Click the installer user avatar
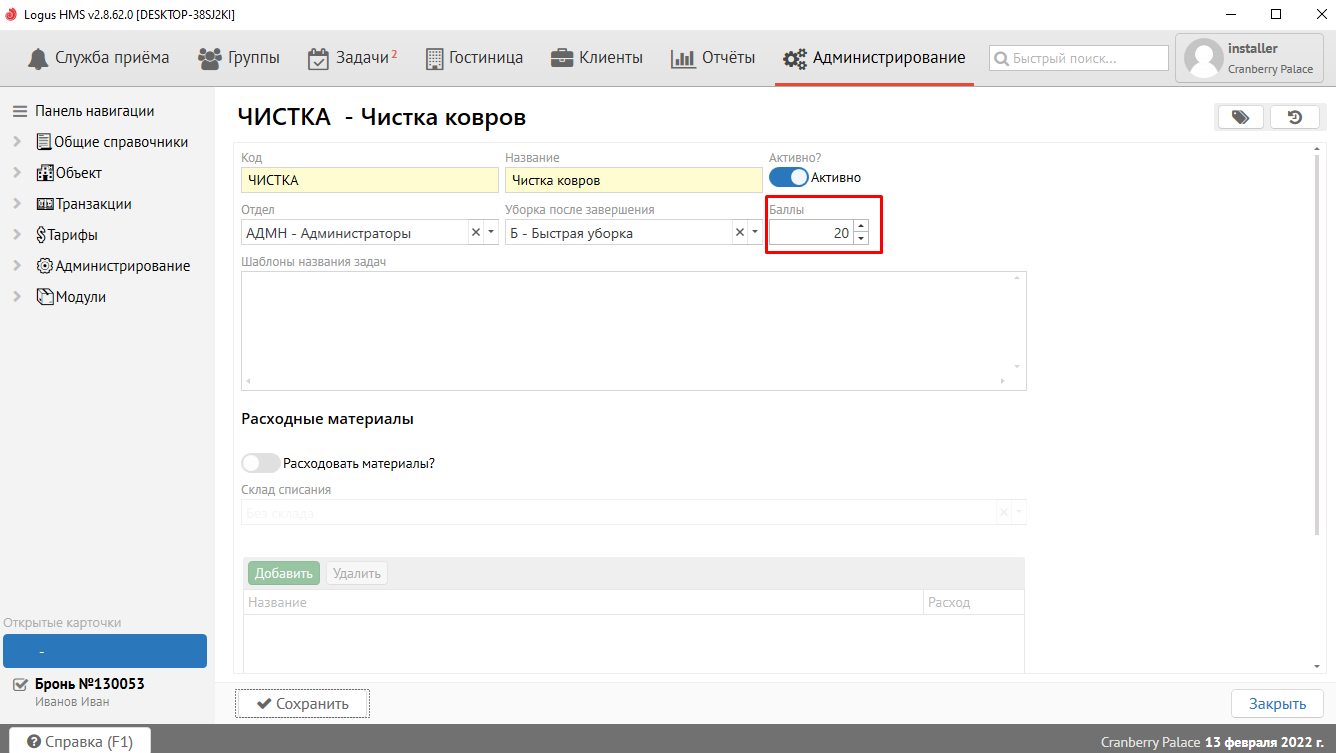Image resolution: width=1336 pixels, height=753 pixels. 1202,59
